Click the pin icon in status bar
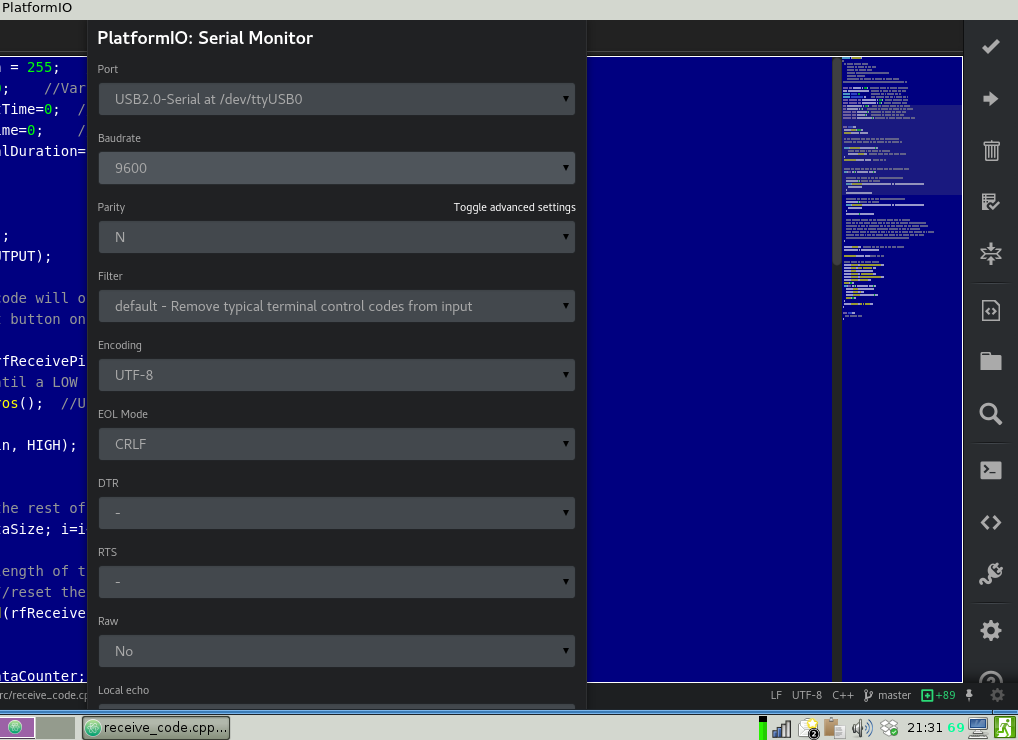Image resolution: width=1018 pixels, height=740 pixels. [969, 695]
